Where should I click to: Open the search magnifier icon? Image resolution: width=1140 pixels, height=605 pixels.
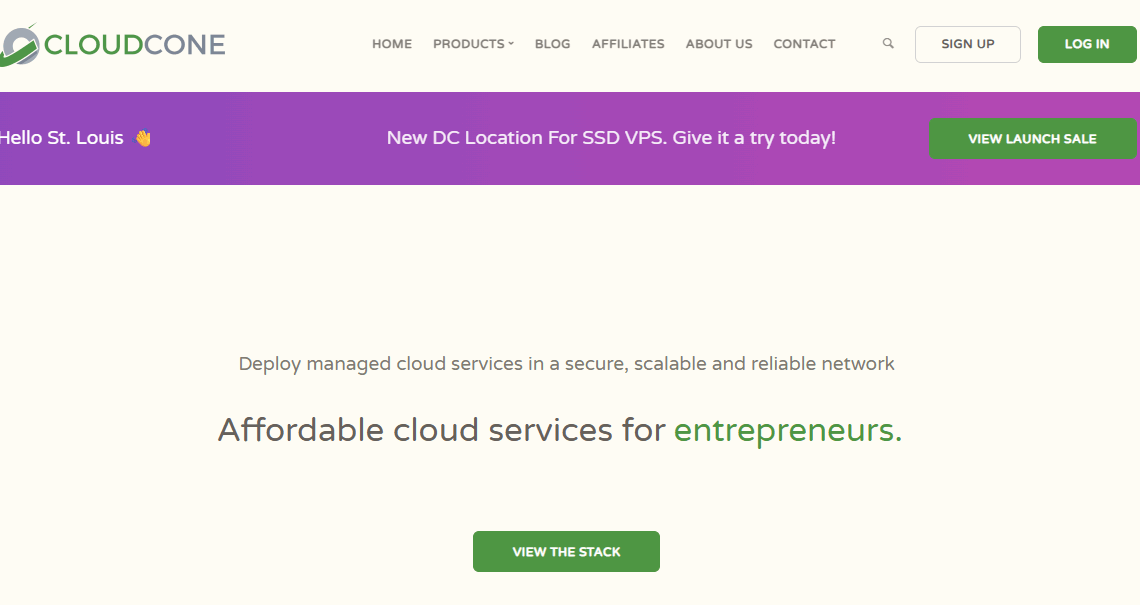click(888, 44)
